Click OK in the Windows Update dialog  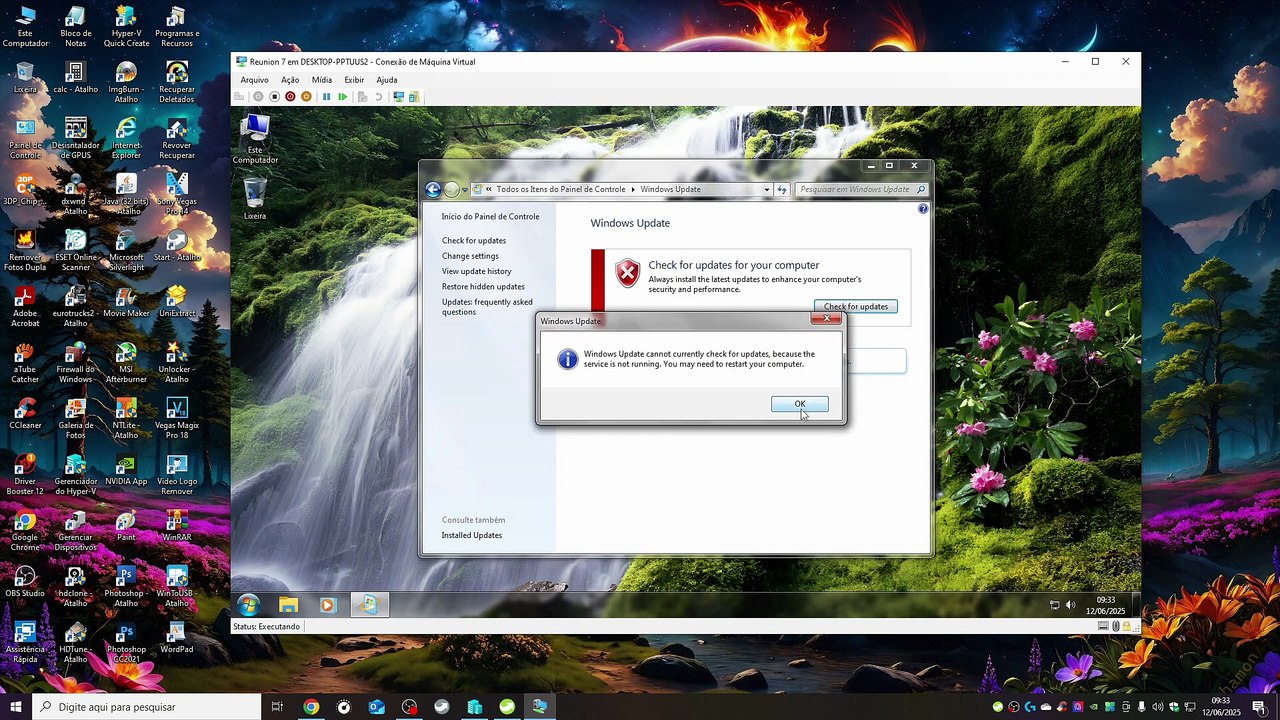799,404
